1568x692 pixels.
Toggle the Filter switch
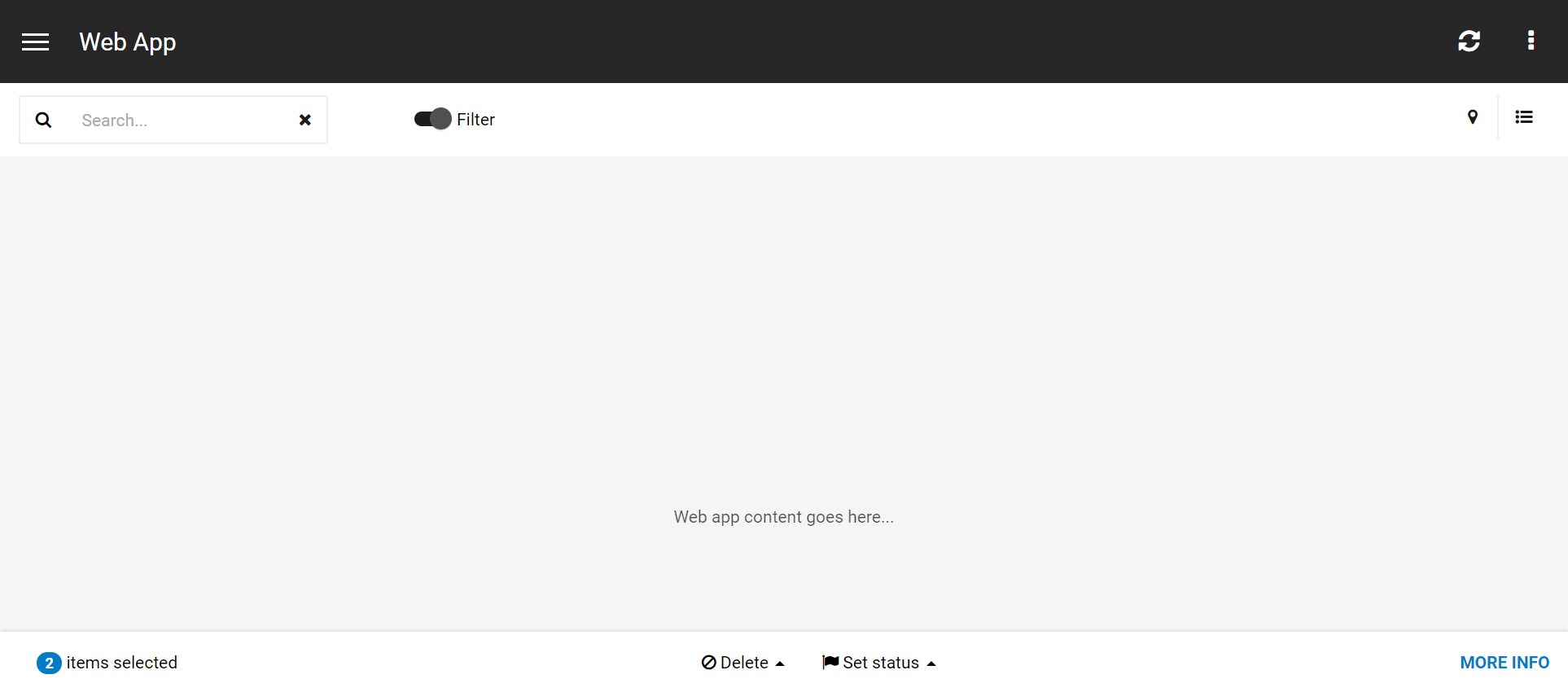[x=432, y=119]
